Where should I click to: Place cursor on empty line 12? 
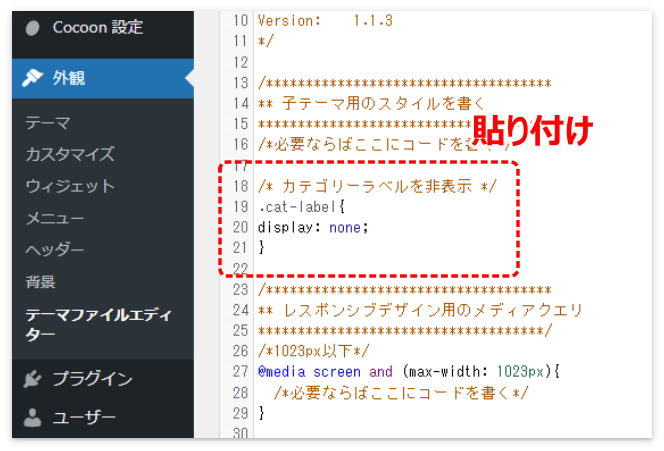pos(453,62)
